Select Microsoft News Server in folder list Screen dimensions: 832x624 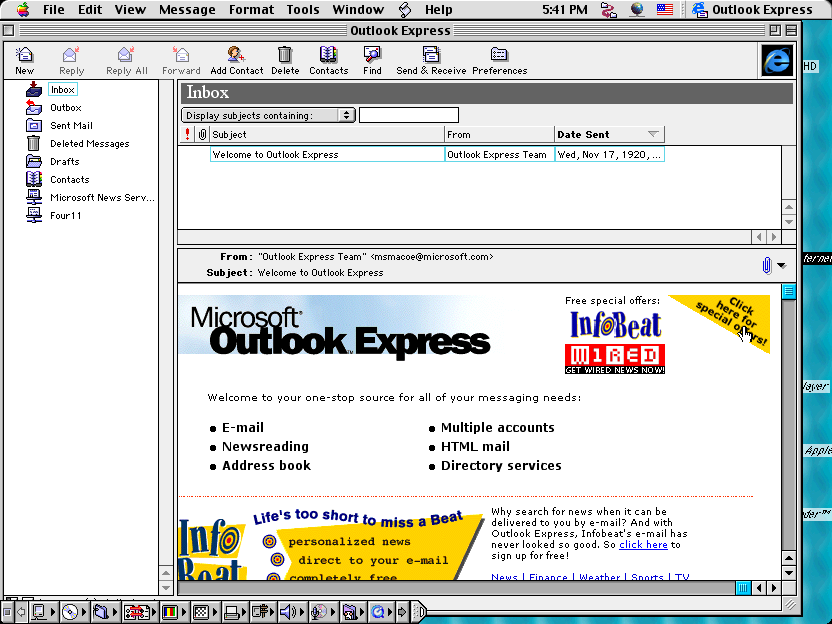click(102, 198)
